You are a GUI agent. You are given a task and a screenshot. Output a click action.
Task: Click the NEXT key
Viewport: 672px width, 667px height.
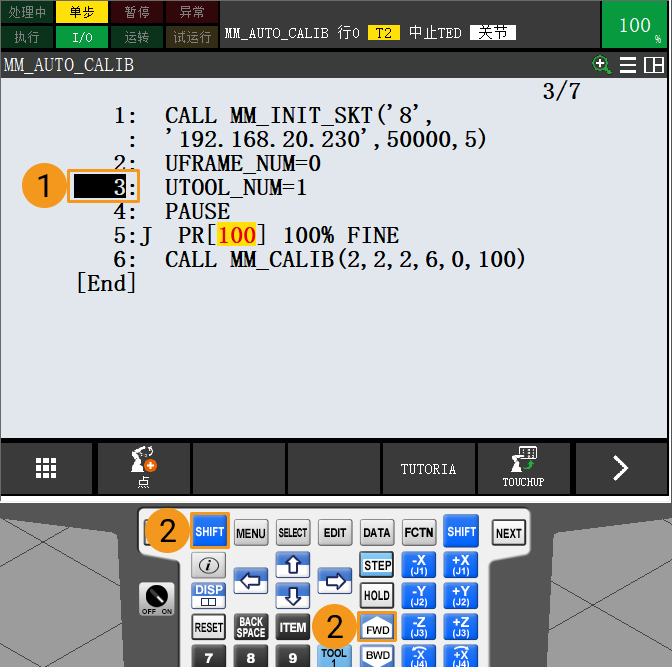(x=509, y=533)
